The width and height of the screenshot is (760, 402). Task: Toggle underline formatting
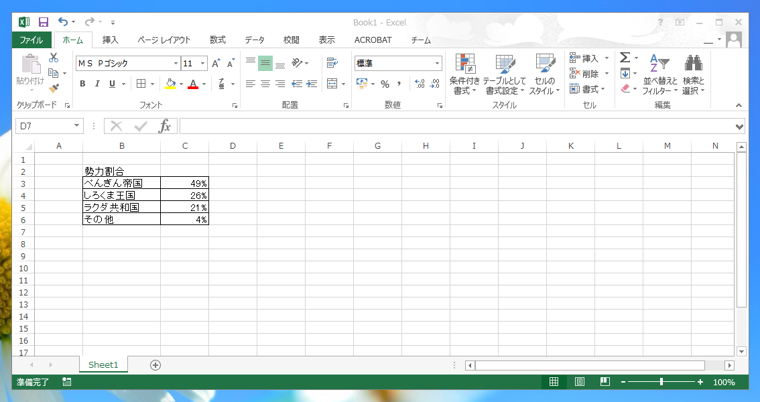pos(112,84)
